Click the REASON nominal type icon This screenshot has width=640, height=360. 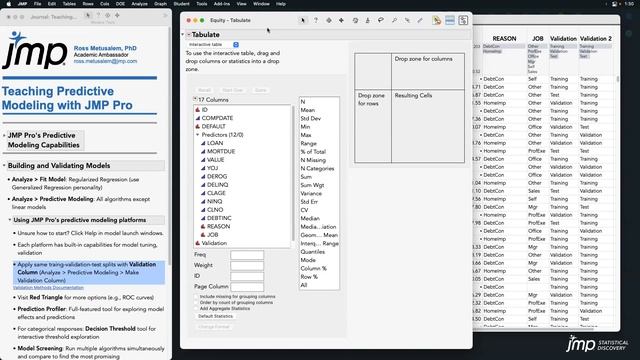click(203, 227)
